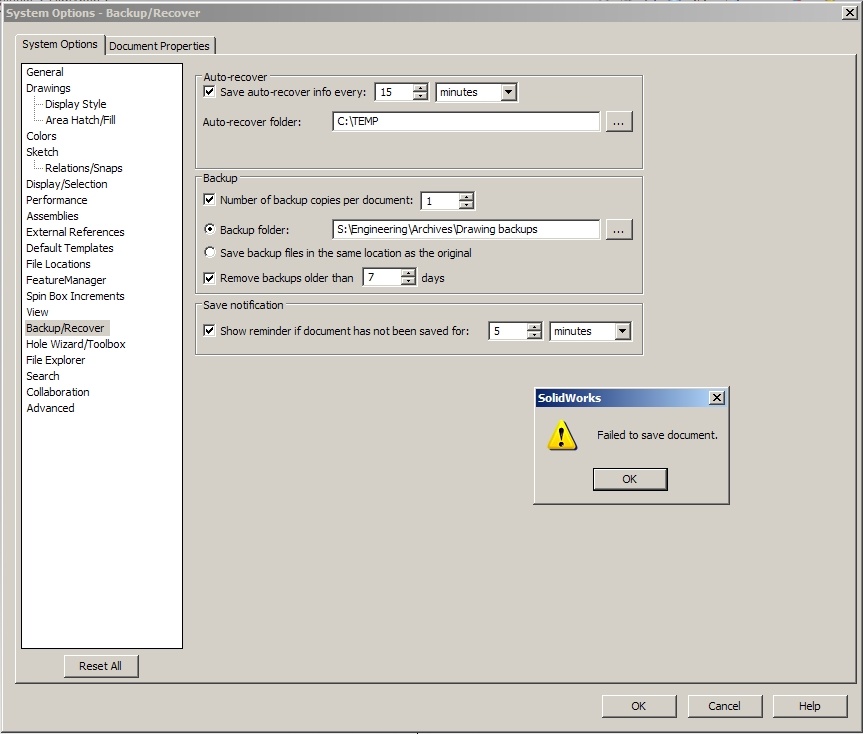Select Advanced in the options list
The height and width of the screenshot is (734, 863).
(50, 408)
